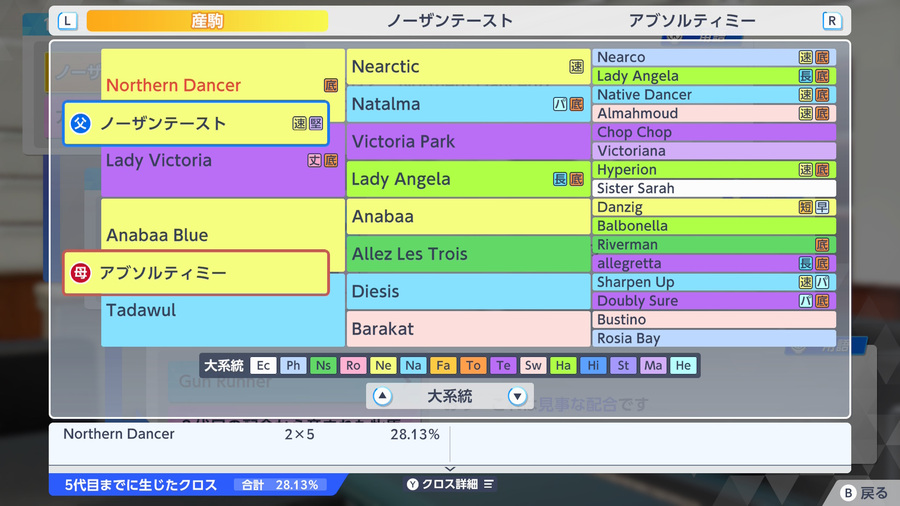The height and width of the screenshot is (506, 900).
Task: Click the 堅 badge on ノーザンテースト card
Action: [316, 123]
